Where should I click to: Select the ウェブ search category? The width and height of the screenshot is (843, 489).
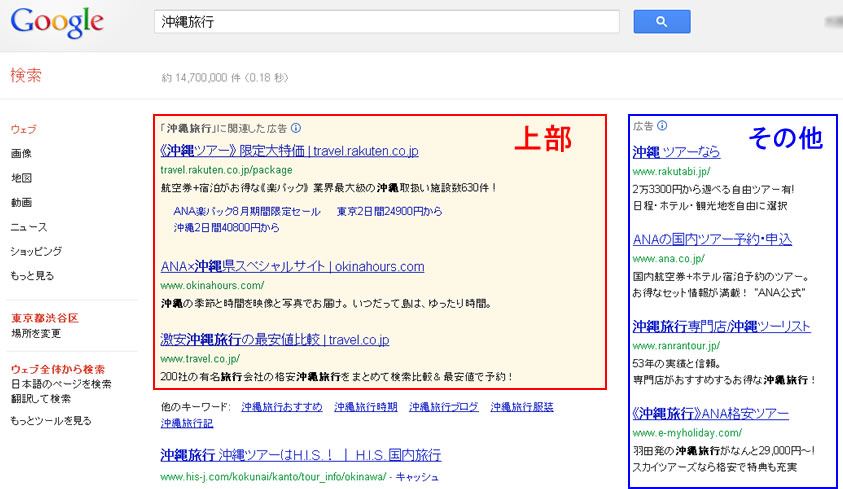[x=24, y=129]
